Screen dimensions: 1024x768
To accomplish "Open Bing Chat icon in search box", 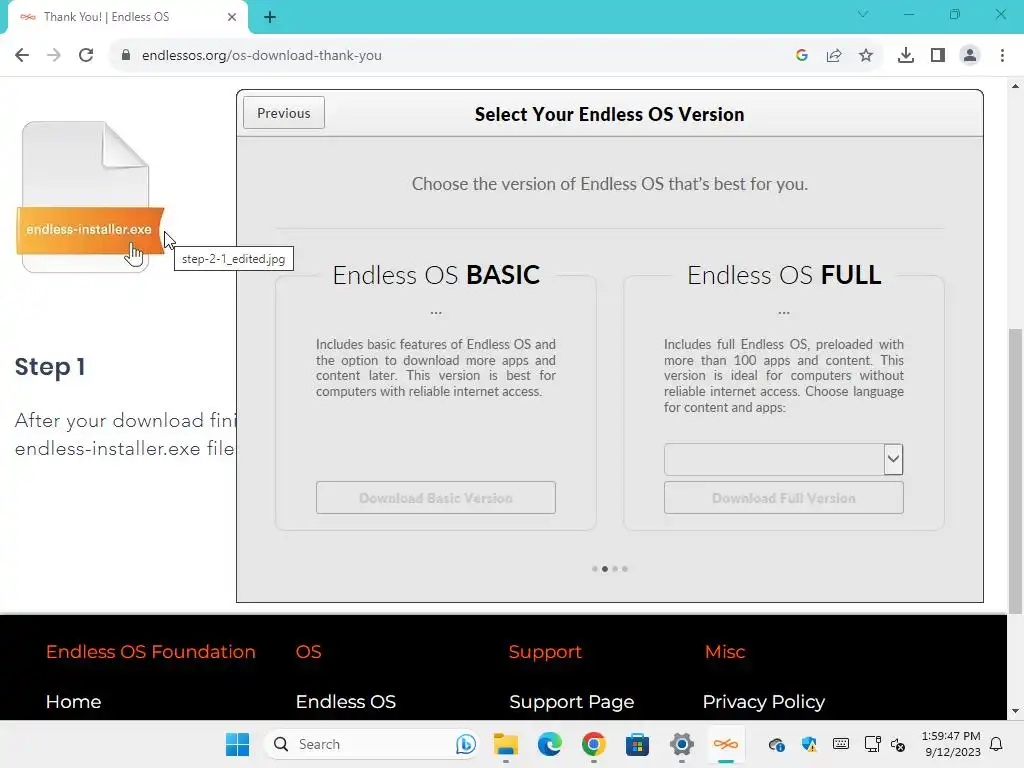I will coord(466,744).
